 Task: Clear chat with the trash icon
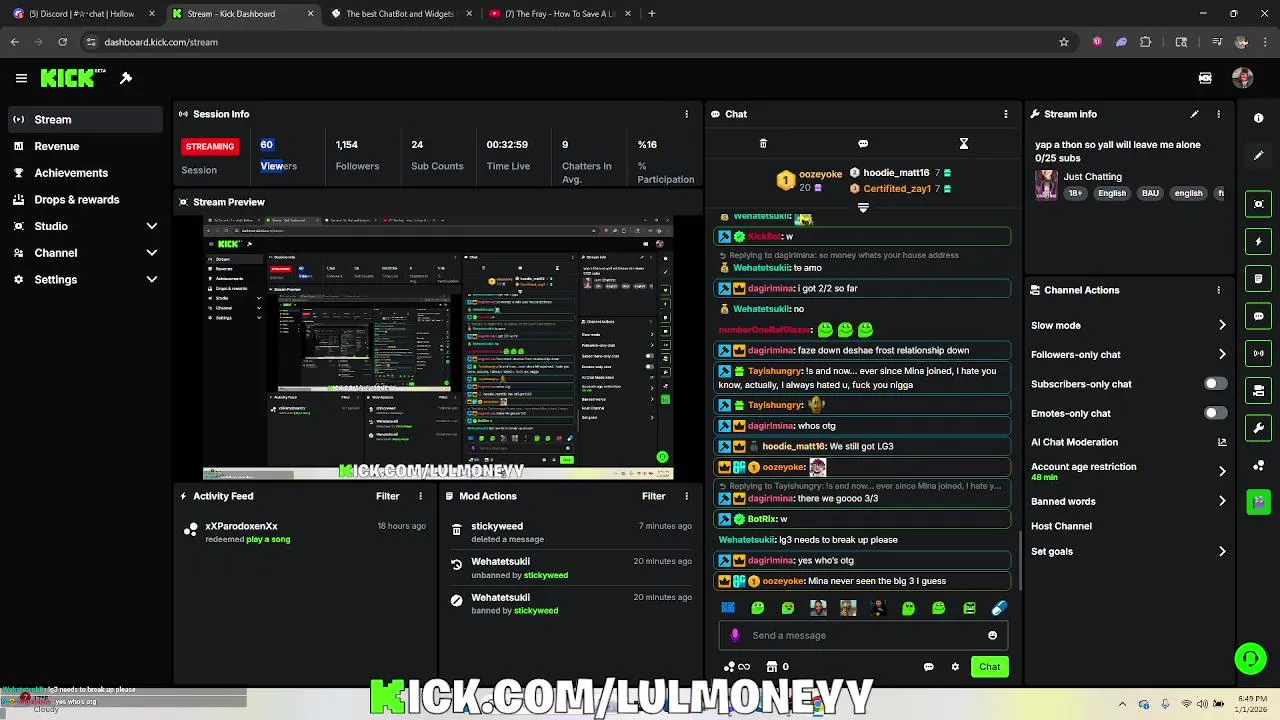[763, 144]
